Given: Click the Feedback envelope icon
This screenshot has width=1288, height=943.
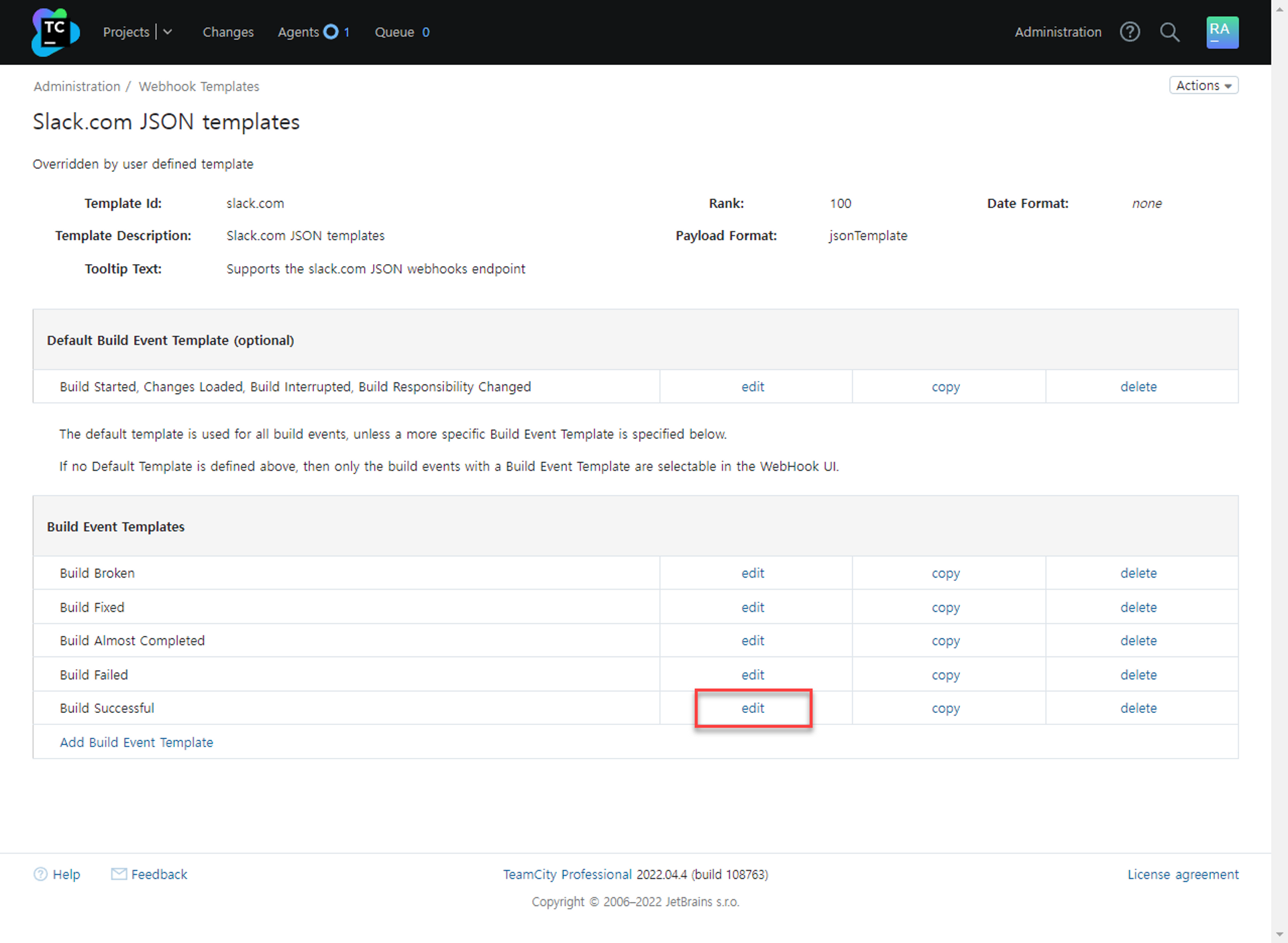Looking at the screenshot, I should [x=119, y=874].
